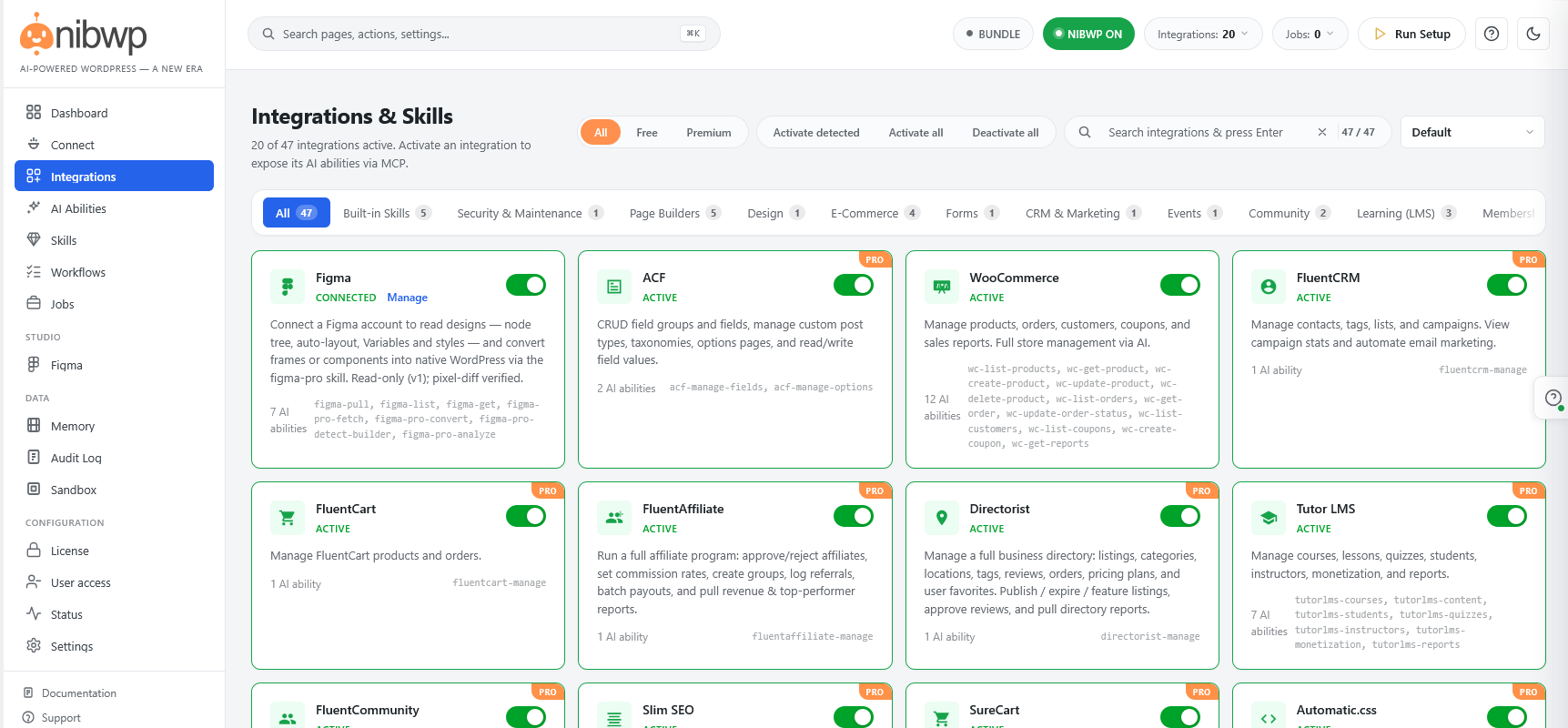Switch to Built-in Skills tab
This screenshot has width=1568, height=728.
click(x=387, y=213)
